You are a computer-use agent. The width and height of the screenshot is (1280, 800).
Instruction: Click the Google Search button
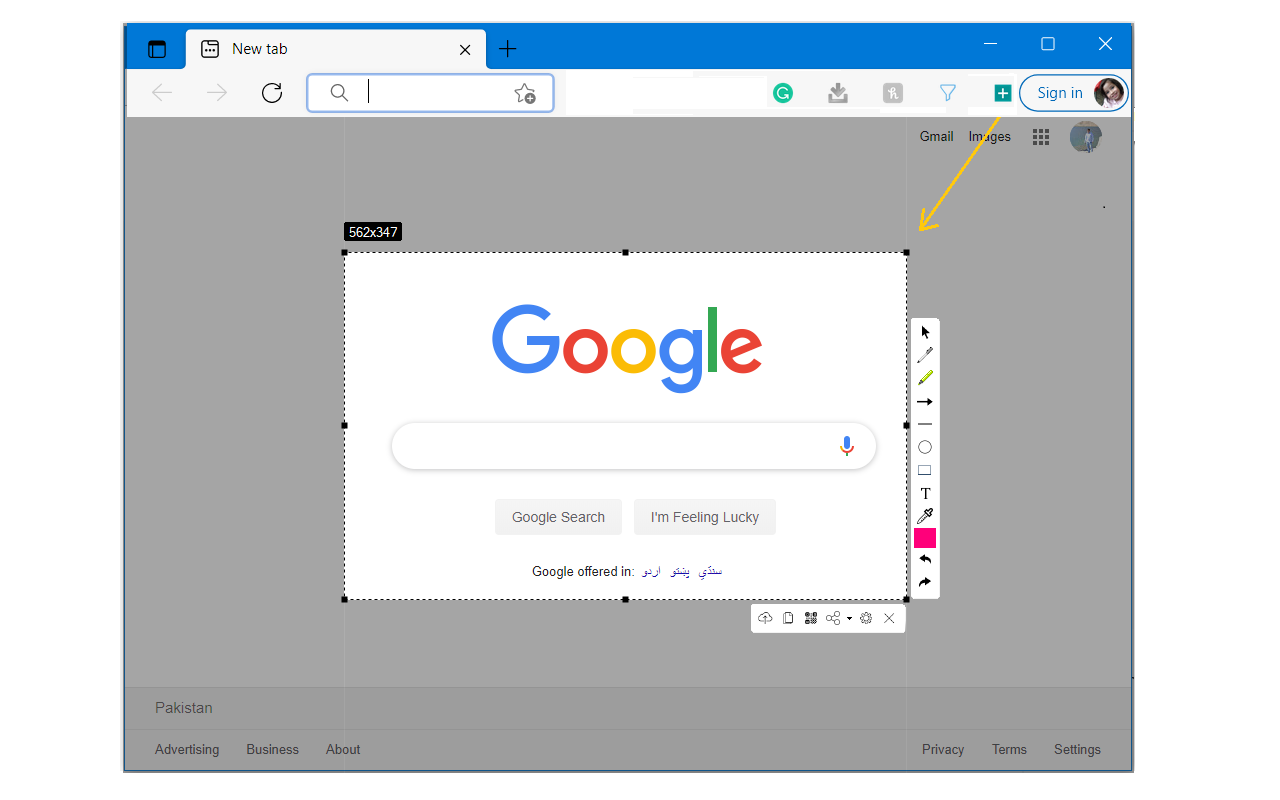click(x=558, y=517)
